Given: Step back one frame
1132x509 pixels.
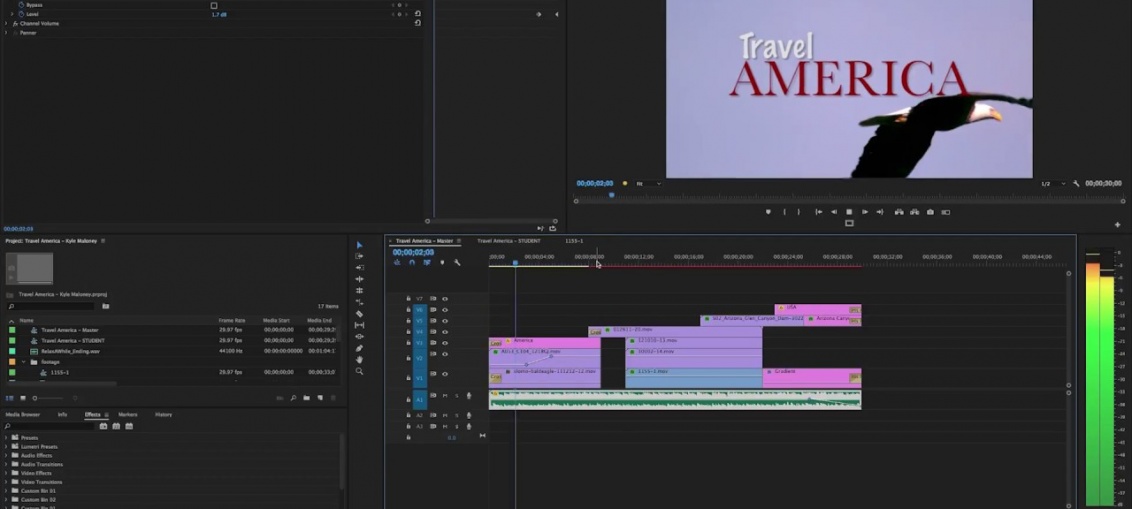Looking at the screenshot, I should (834, 212).
